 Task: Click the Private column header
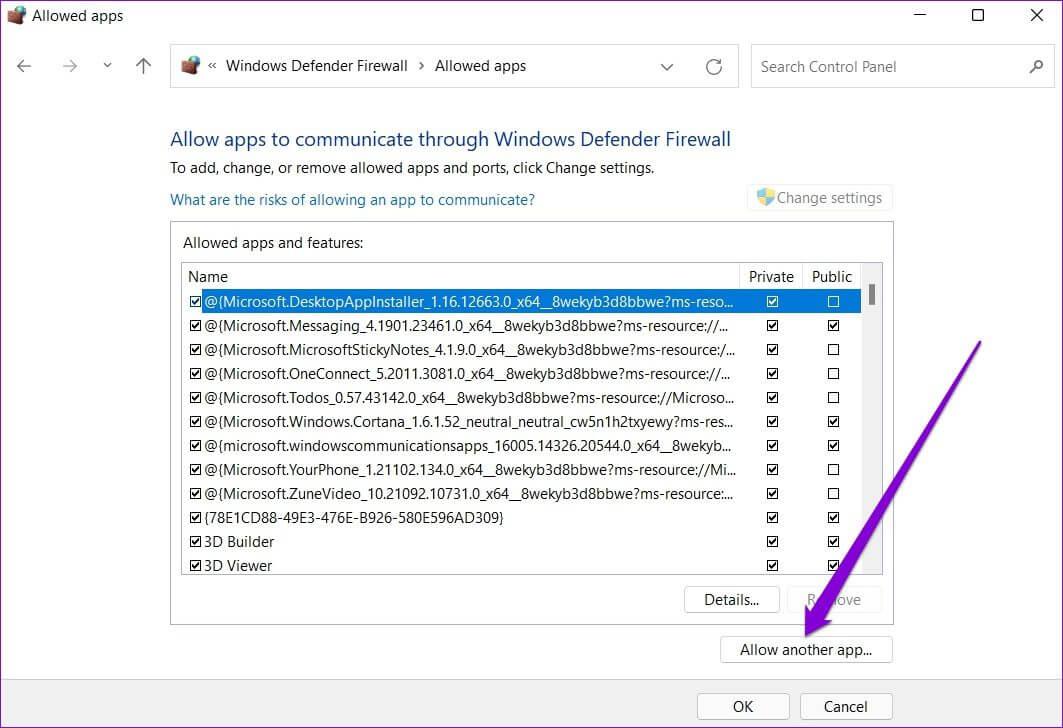(x=771, y=277)
